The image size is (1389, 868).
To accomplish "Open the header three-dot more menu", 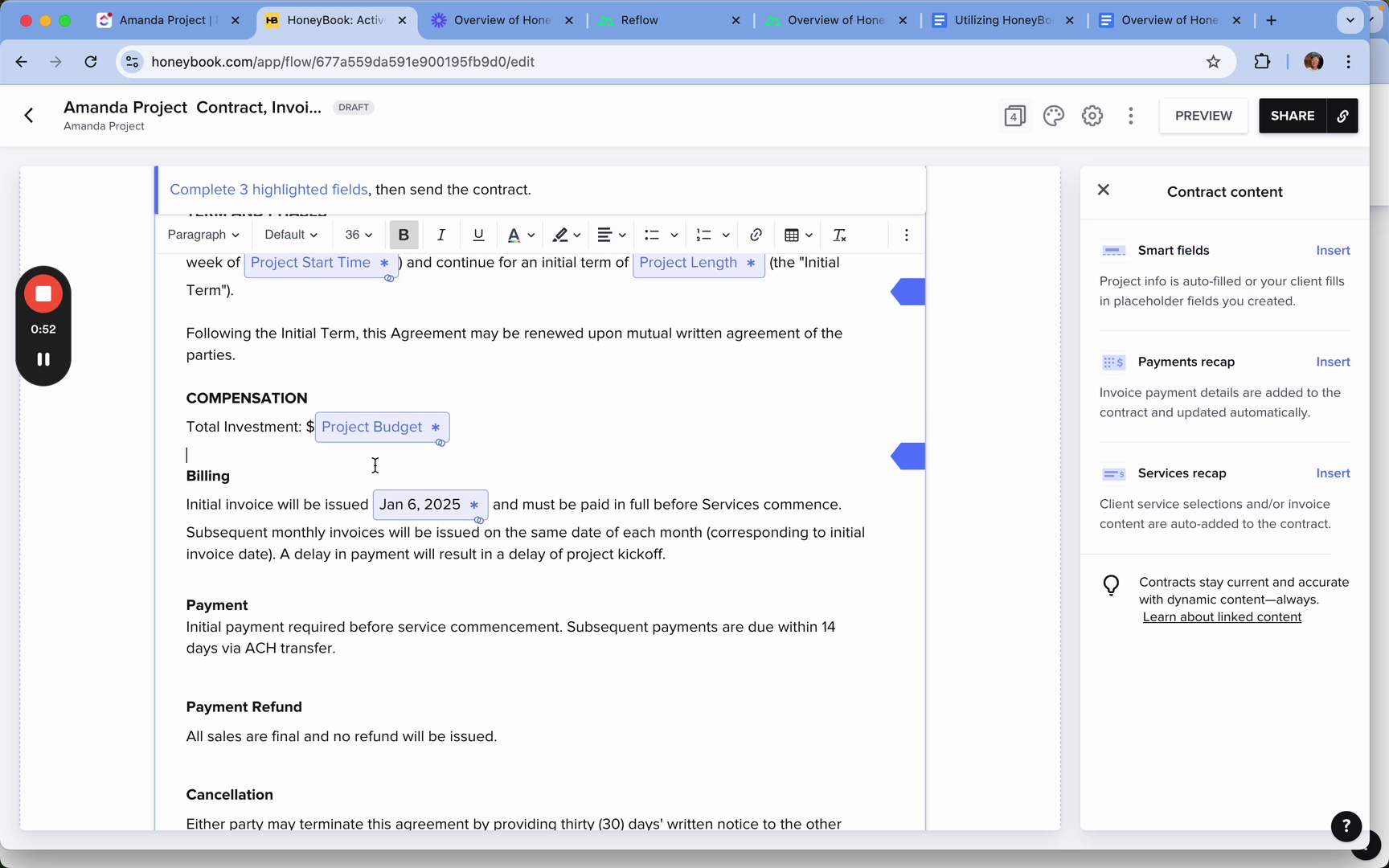I will click(1130, 116).
